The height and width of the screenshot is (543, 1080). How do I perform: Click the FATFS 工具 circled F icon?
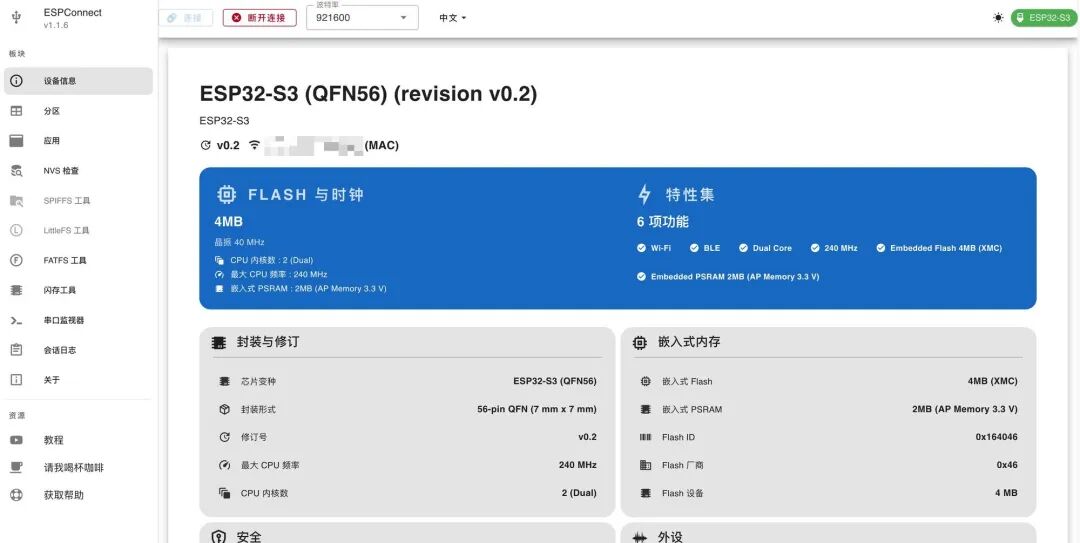(17, 260)
